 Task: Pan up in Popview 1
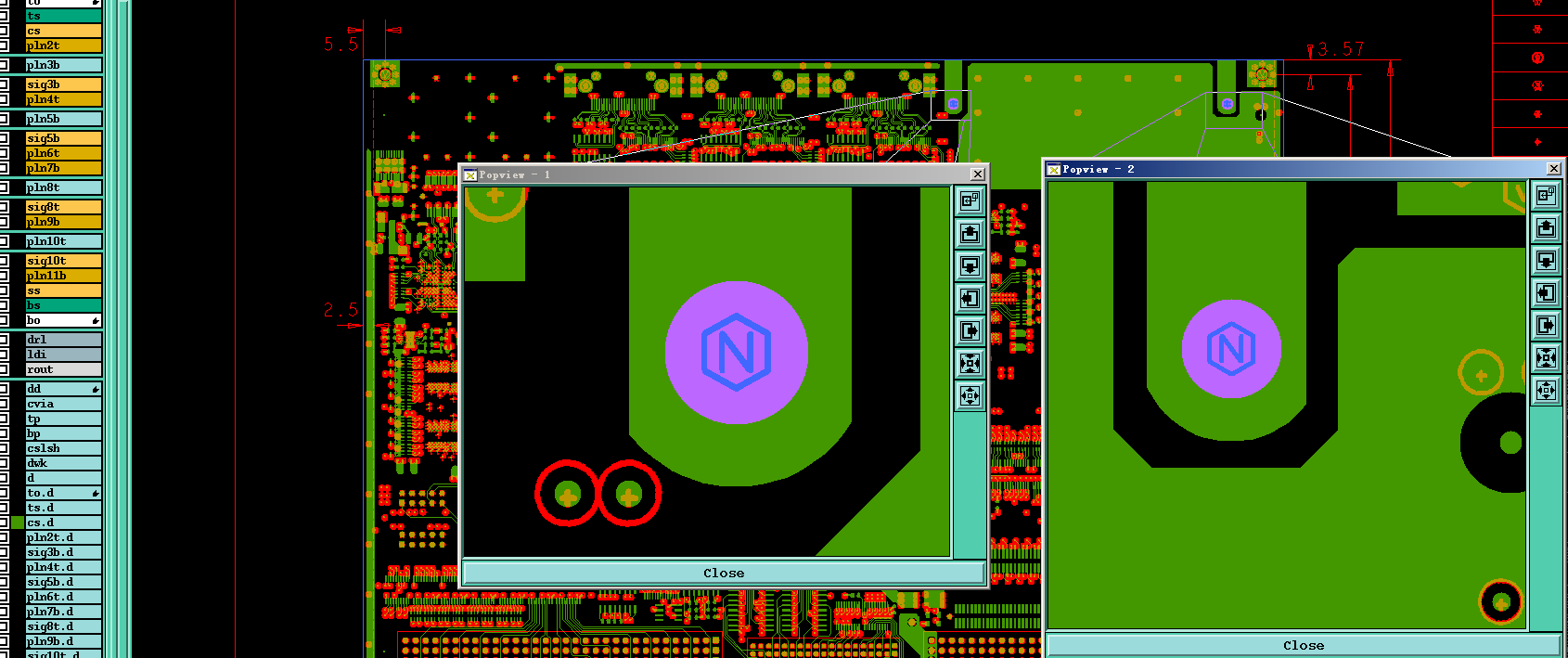(970, 233)
